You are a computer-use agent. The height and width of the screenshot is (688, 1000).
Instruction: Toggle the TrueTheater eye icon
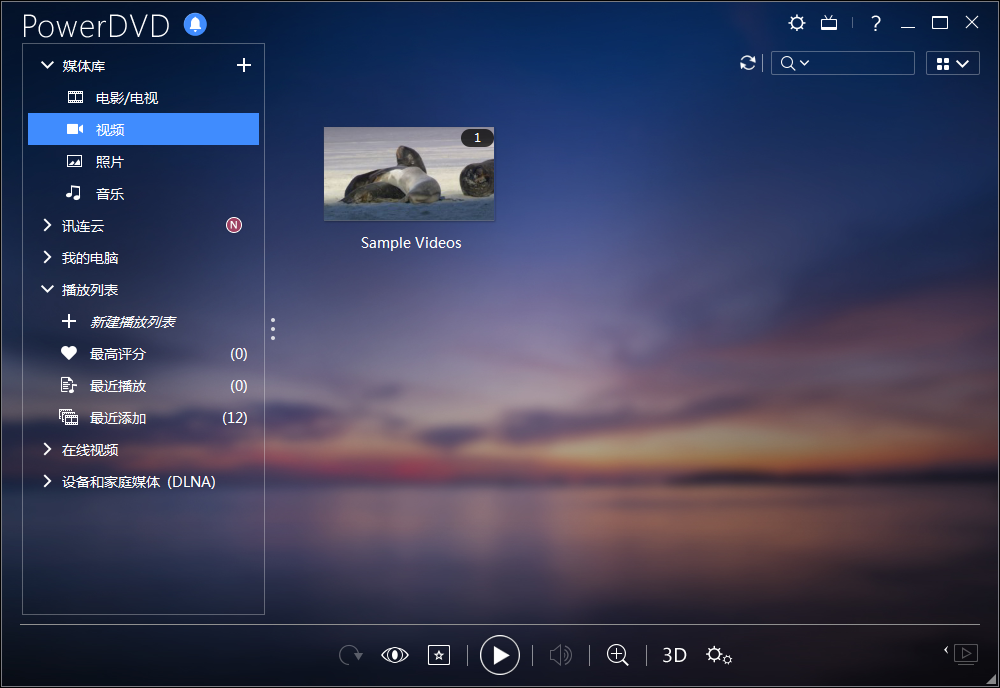[x=395, y=655]
